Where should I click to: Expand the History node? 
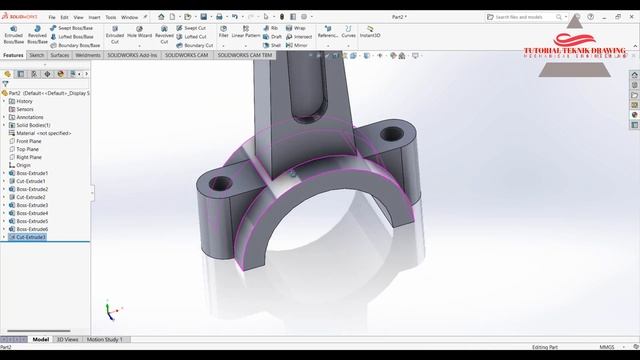[4, 101]
